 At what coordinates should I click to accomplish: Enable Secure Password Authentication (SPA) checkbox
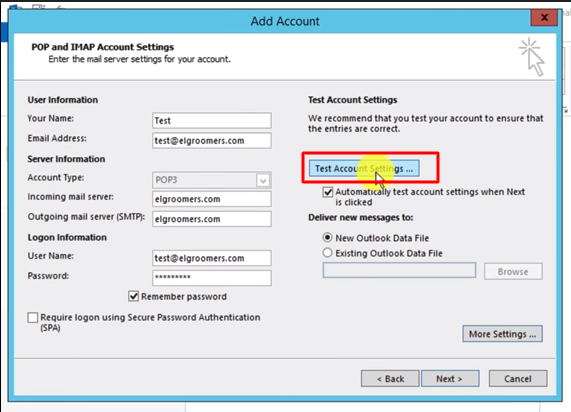[x=33, y=317]
